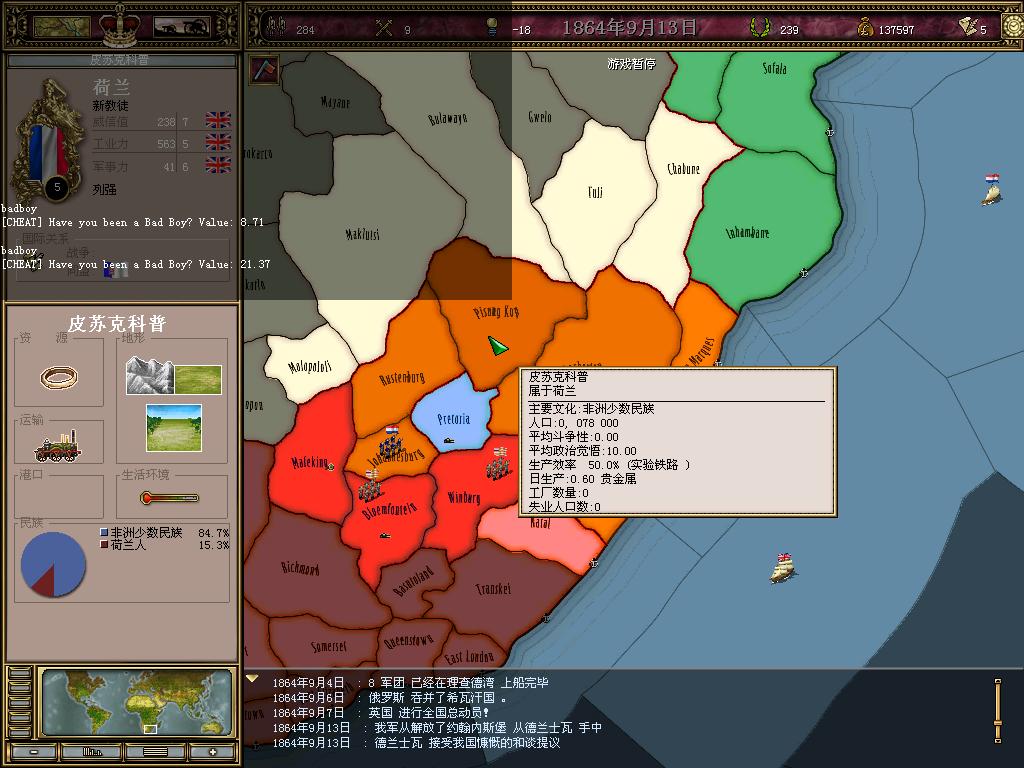Viewport: 1024px width, 768px height.
Task: Click log entry about 英国 mobilization
Action: click(381, 712)
